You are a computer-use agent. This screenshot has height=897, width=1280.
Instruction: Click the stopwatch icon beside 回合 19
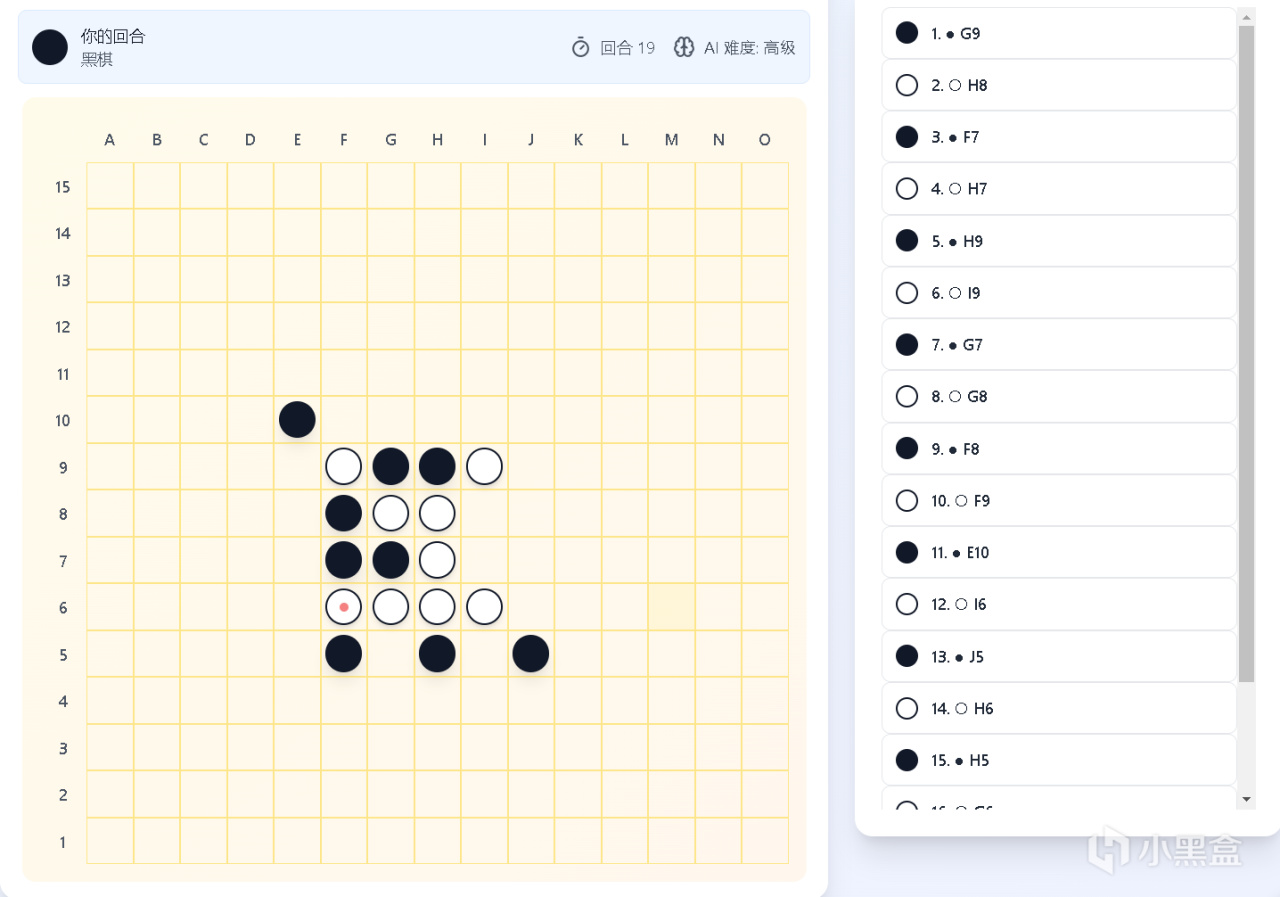pos(581,47)
